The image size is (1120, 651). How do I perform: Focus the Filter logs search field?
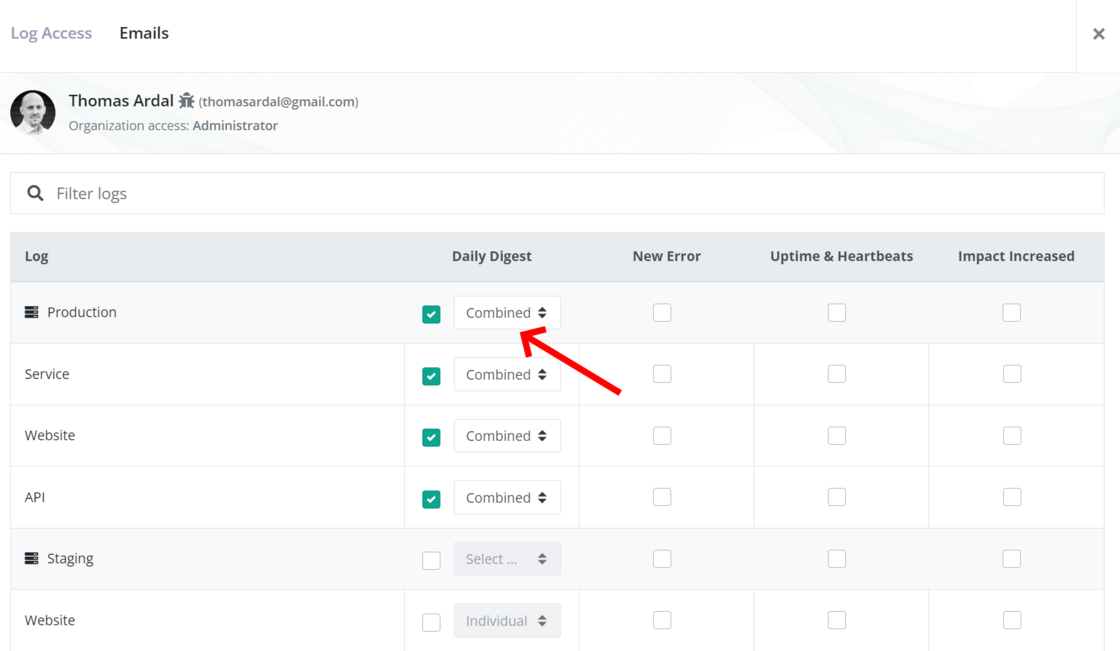557,193
